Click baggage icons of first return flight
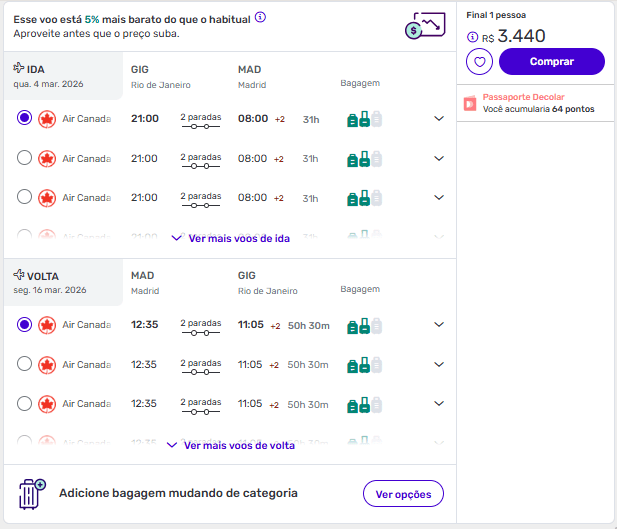 364,325
